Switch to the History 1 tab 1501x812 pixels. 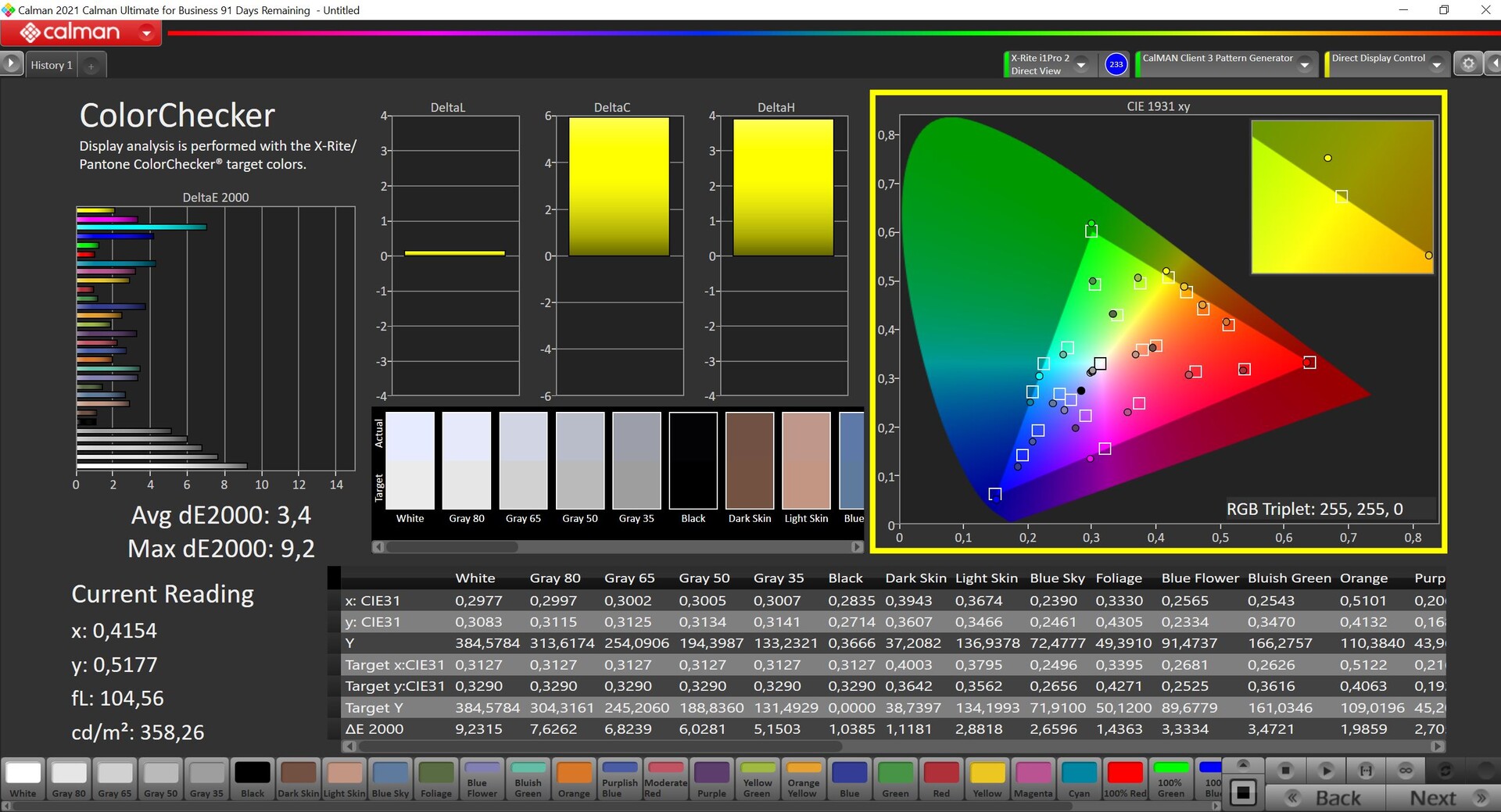(x=52, y=66)
